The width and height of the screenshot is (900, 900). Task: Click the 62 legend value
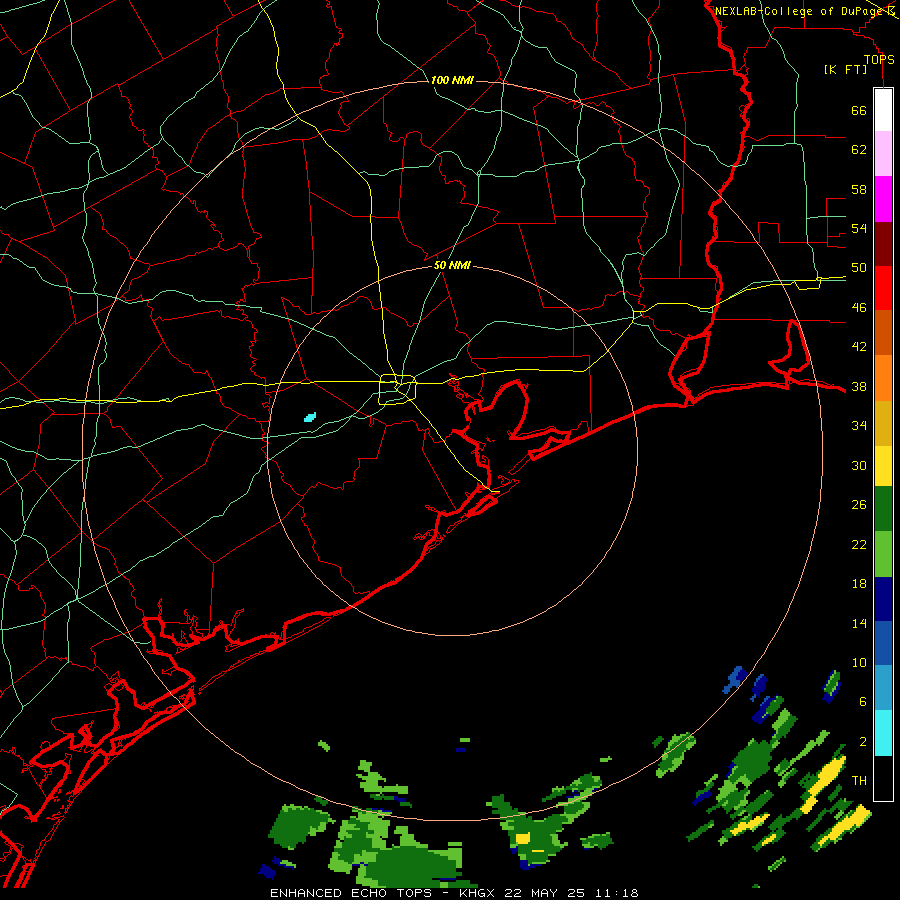coord(859,150)
